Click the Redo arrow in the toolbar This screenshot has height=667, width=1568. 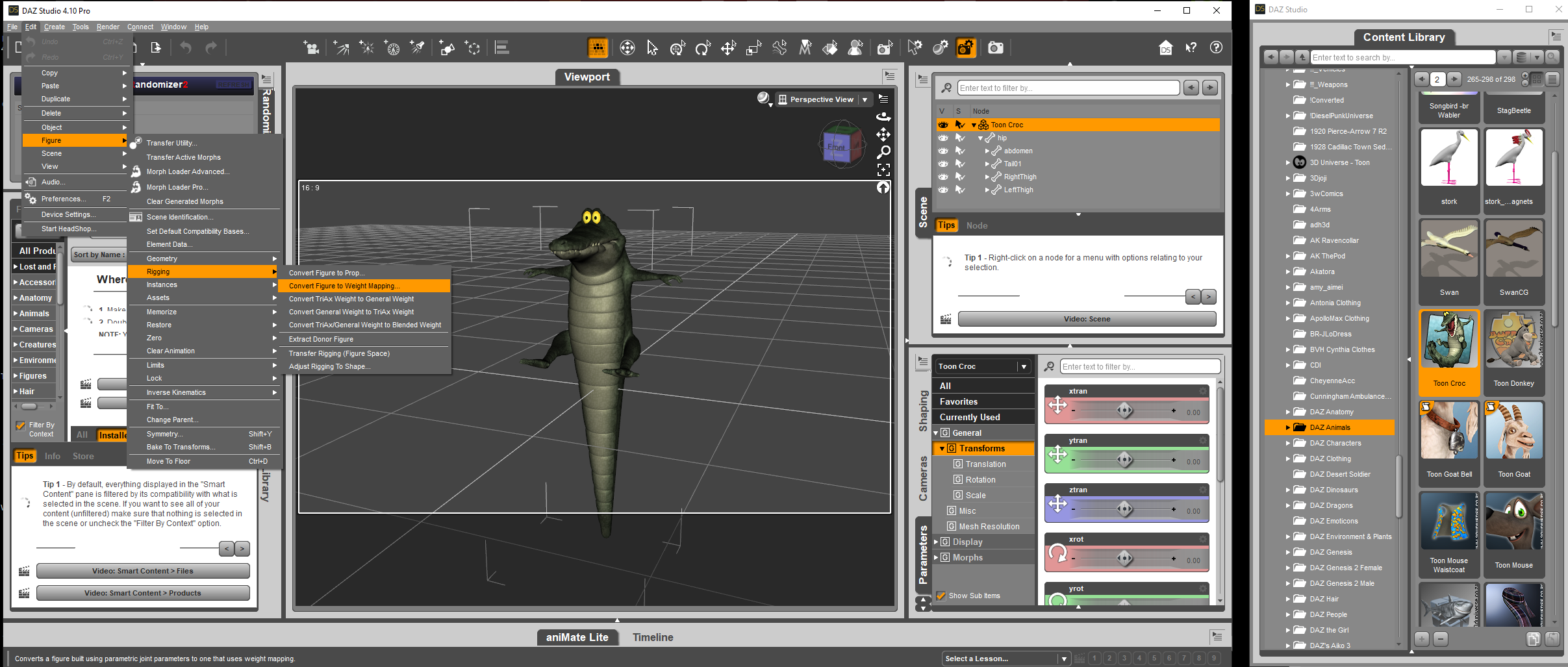[211, 47]
